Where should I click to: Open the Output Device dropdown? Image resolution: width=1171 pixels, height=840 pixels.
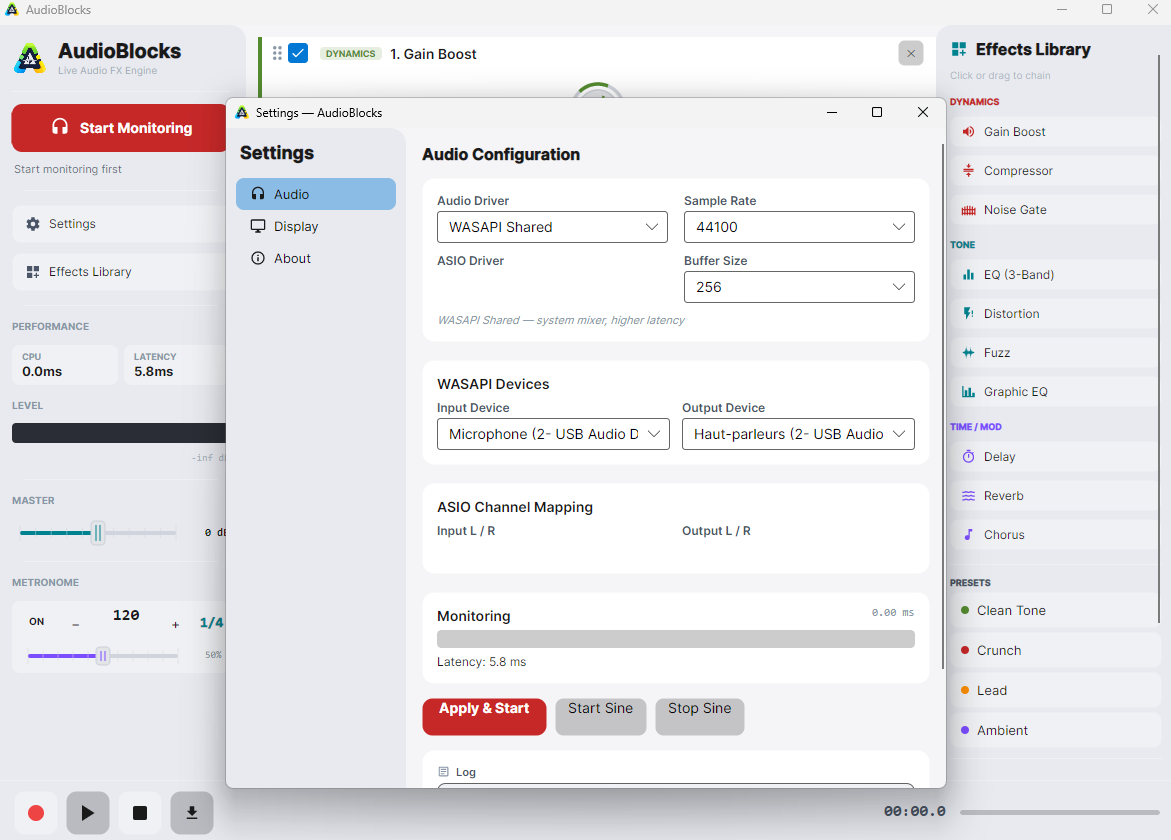(798, 434)
